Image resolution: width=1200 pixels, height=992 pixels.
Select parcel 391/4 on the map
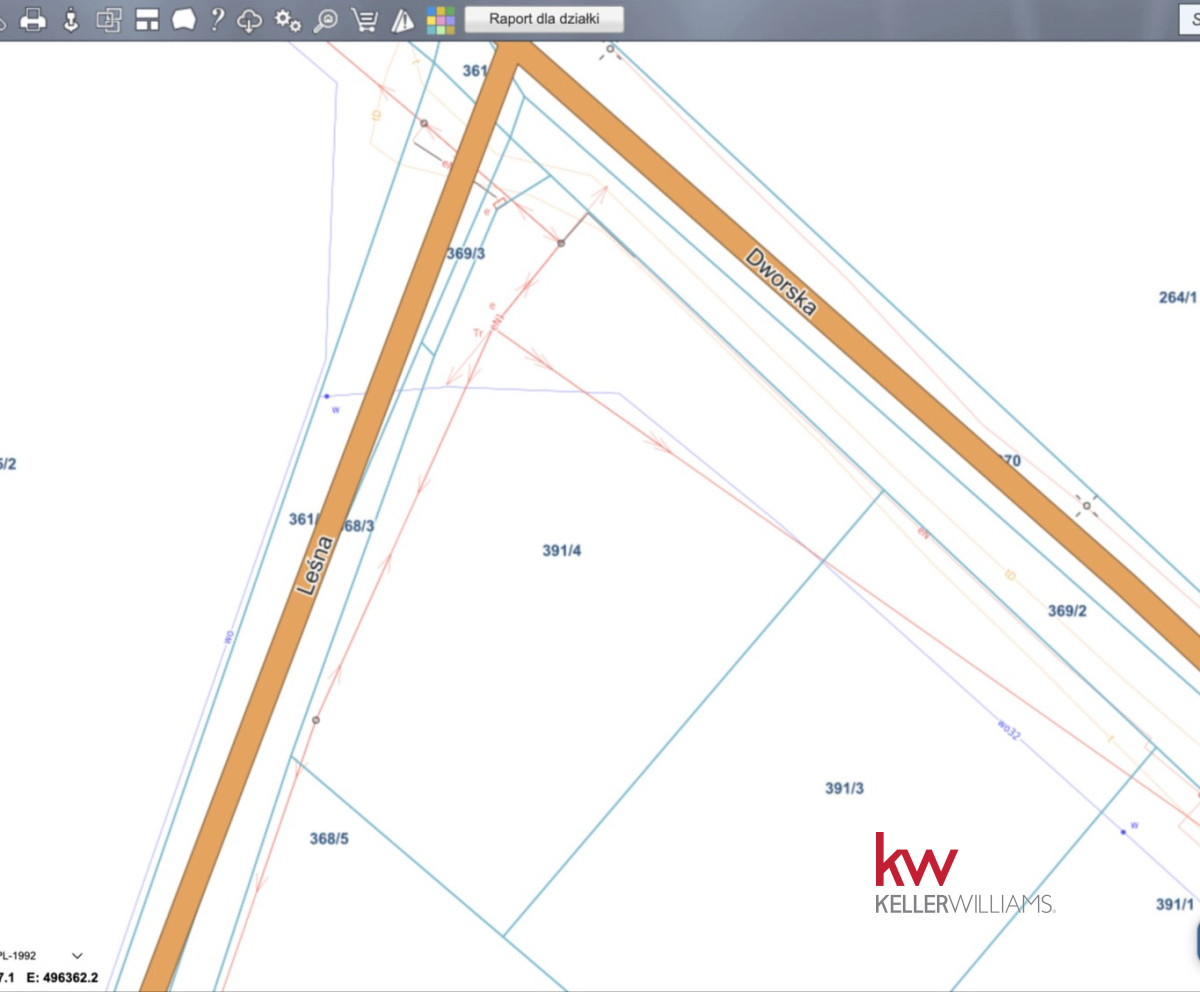click(561, 551)
